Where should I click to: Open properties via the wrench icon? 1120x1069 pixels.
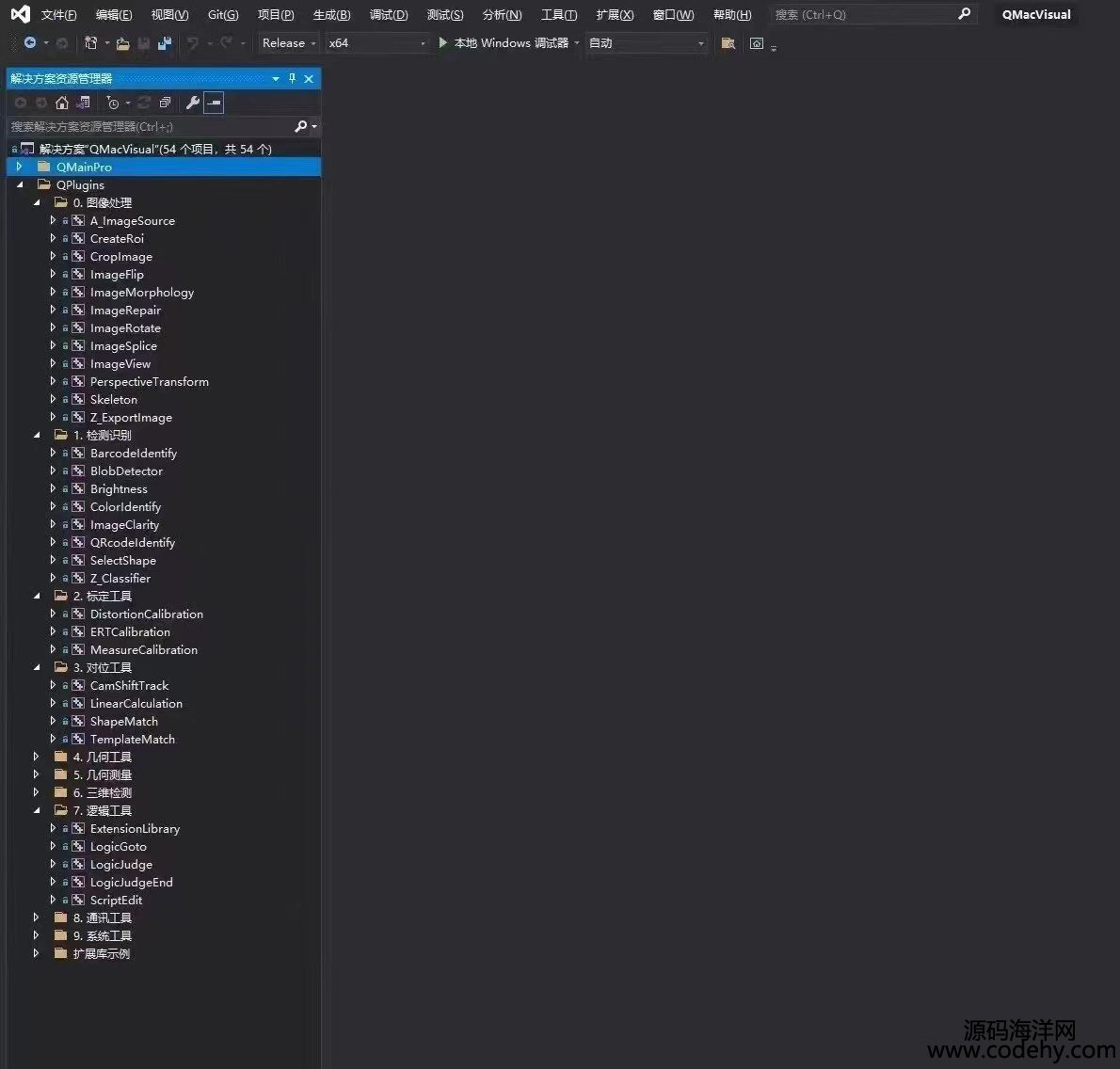point(192,103)
